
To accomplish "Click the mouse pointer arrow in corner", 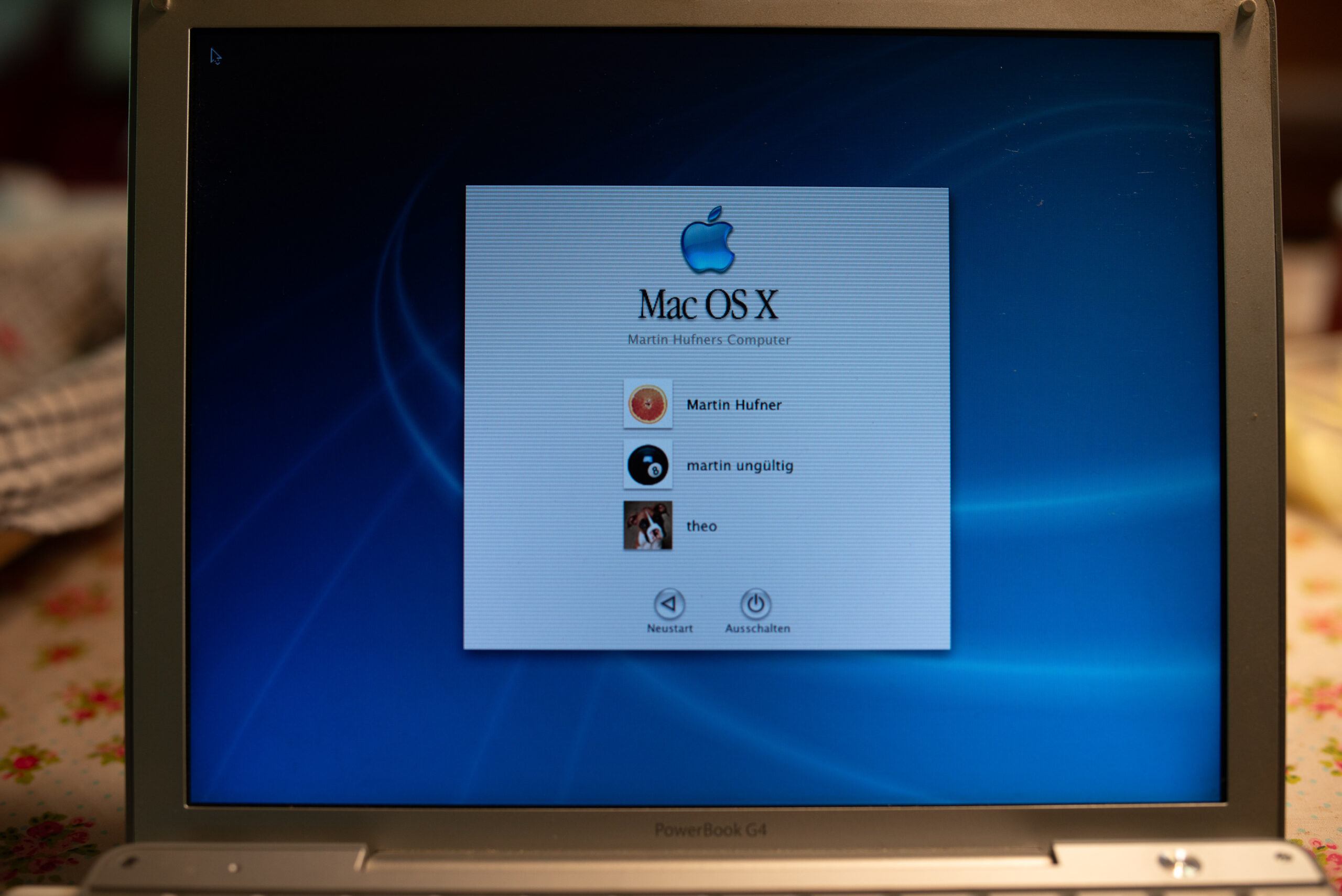I will tap(214, 56).
